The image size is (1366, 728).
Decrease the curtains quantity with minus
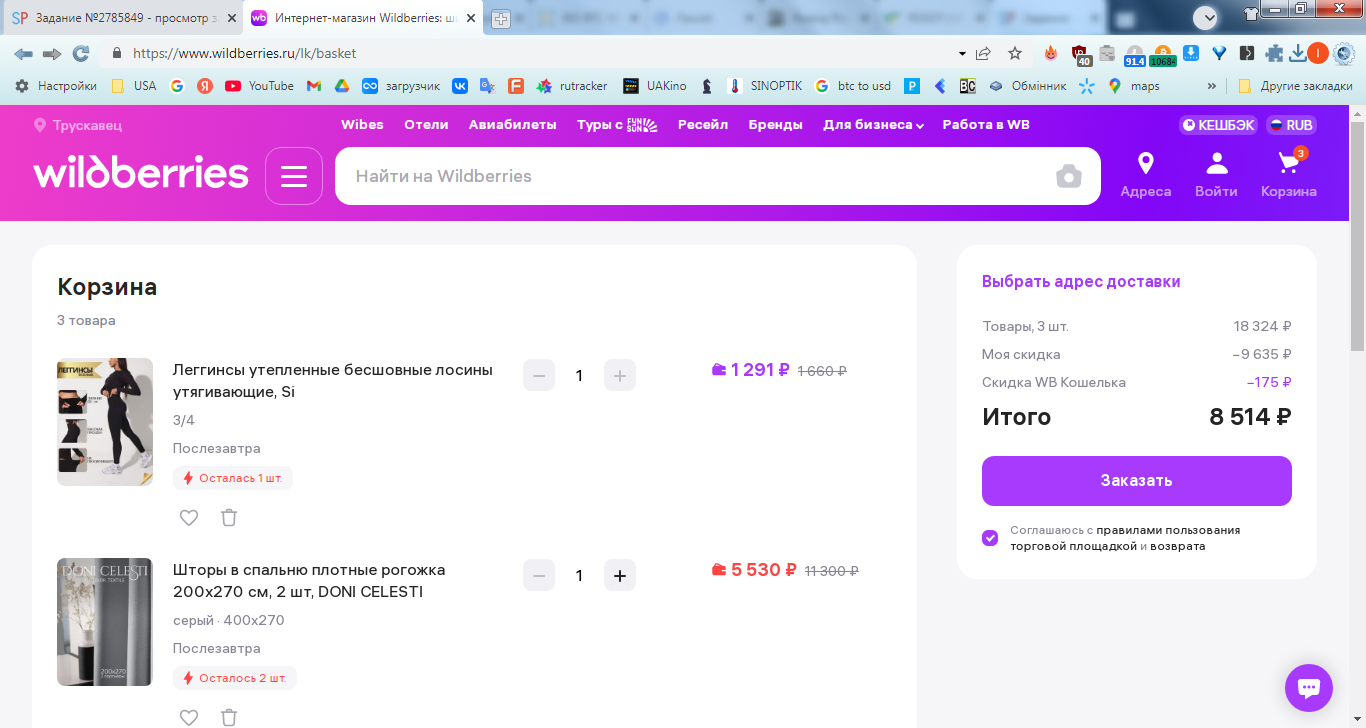tap(539, 575)
